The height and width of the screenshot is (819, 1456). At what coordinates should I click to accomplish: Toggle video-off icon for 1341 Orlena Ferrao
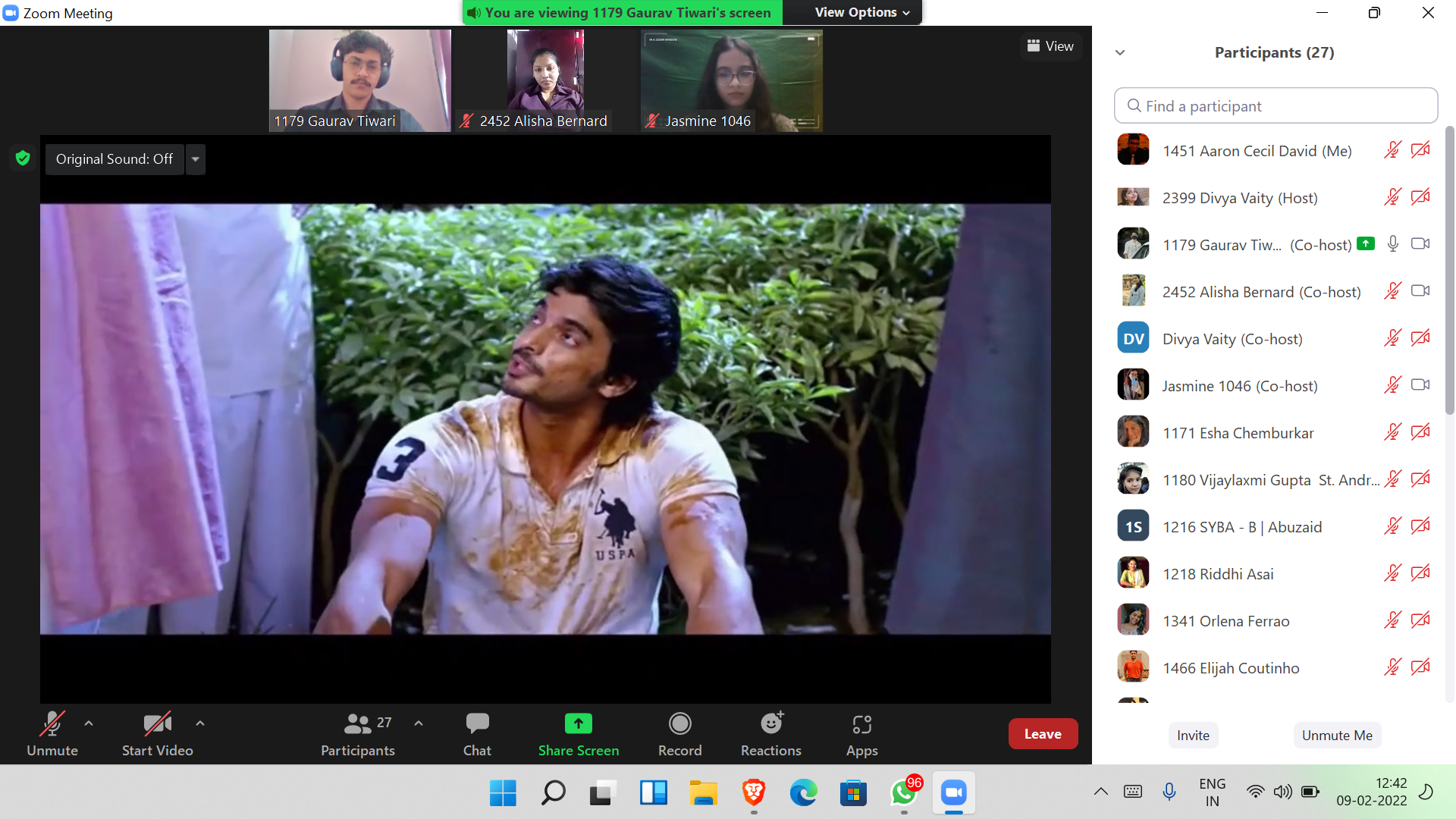coord(1420,620)
